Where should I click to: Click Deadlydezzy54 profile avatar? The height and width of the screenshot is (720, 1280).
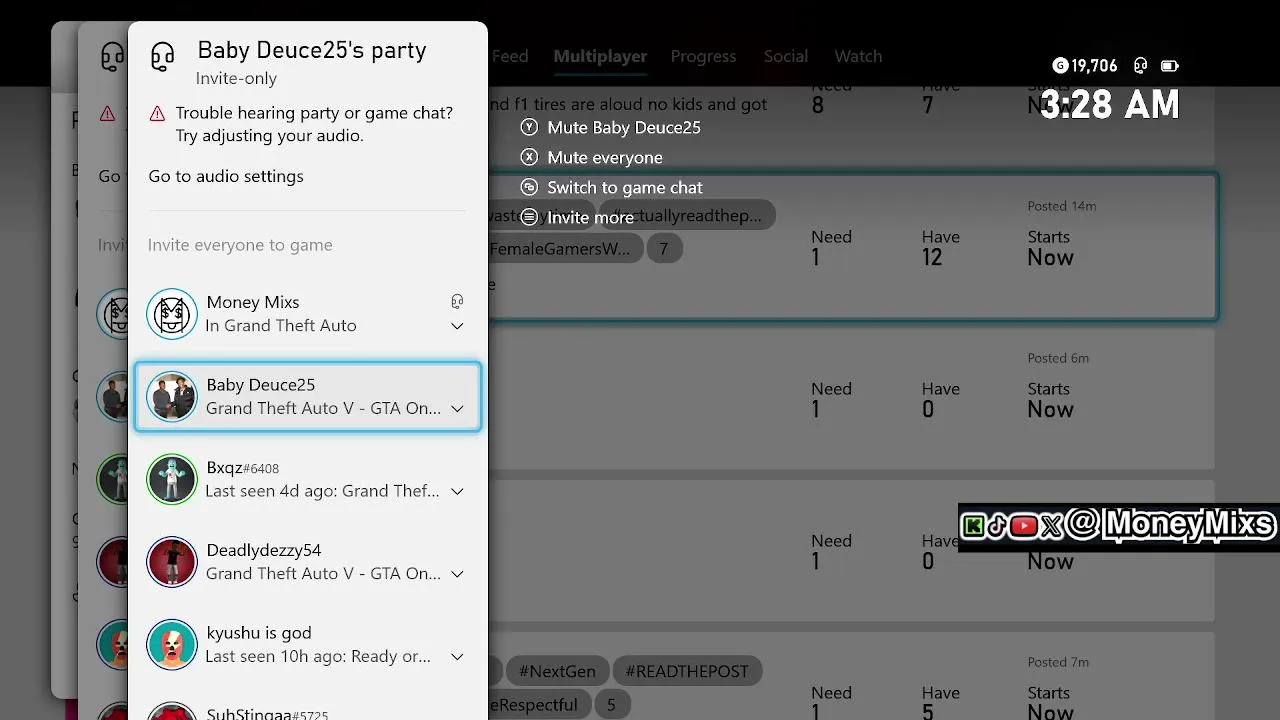coord(172,562)
